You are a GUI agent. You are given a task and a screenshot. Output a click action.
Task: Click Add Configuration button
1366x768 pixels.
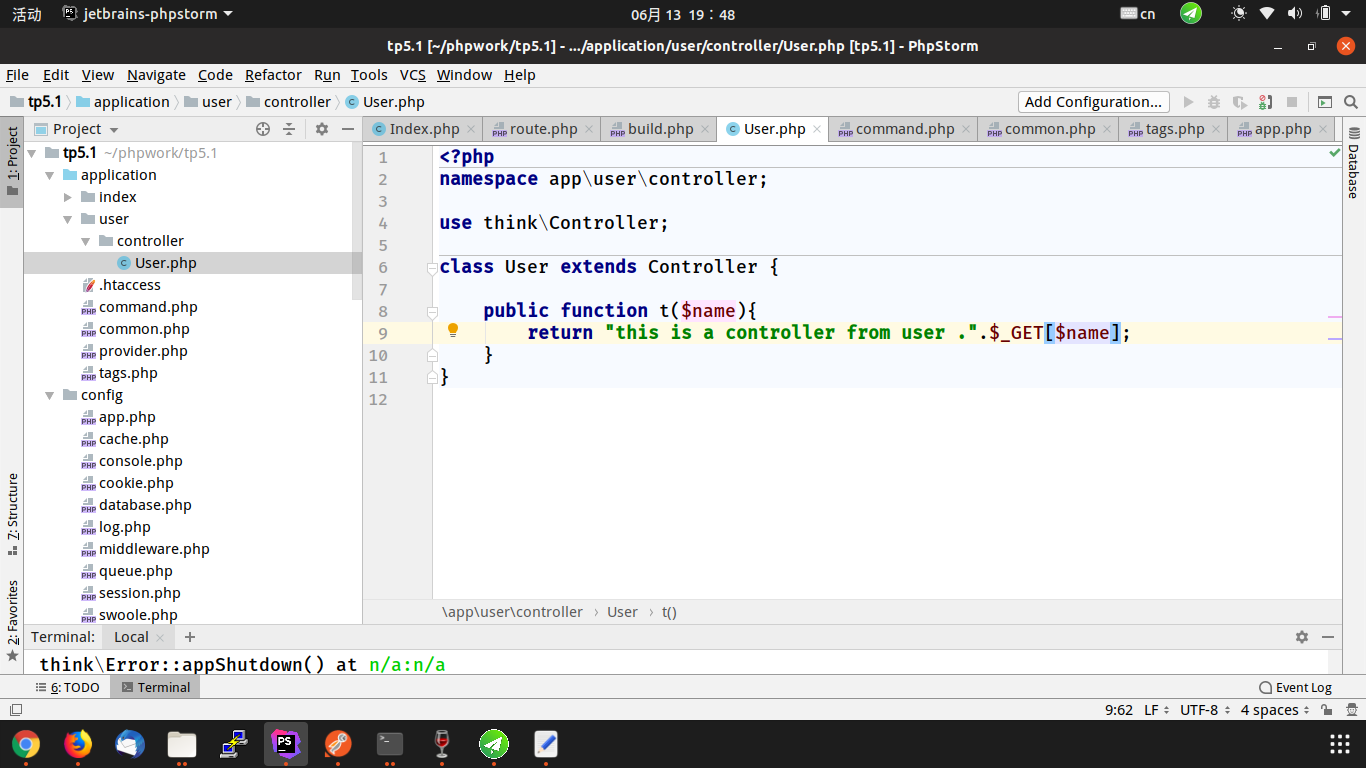coord(1093,102)
